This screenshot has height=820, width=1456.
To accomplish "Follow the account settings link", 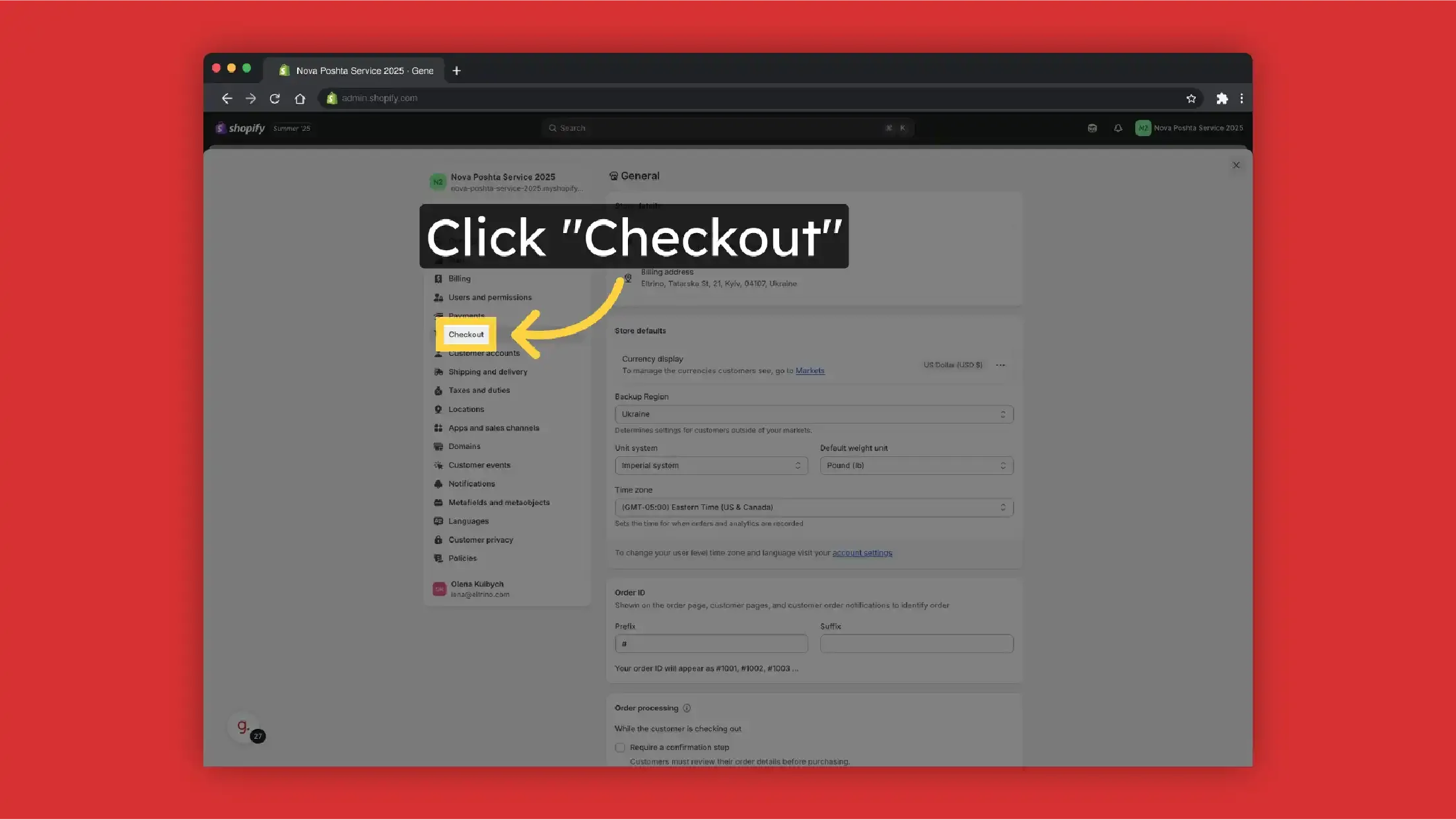I will tap(862, 553).
